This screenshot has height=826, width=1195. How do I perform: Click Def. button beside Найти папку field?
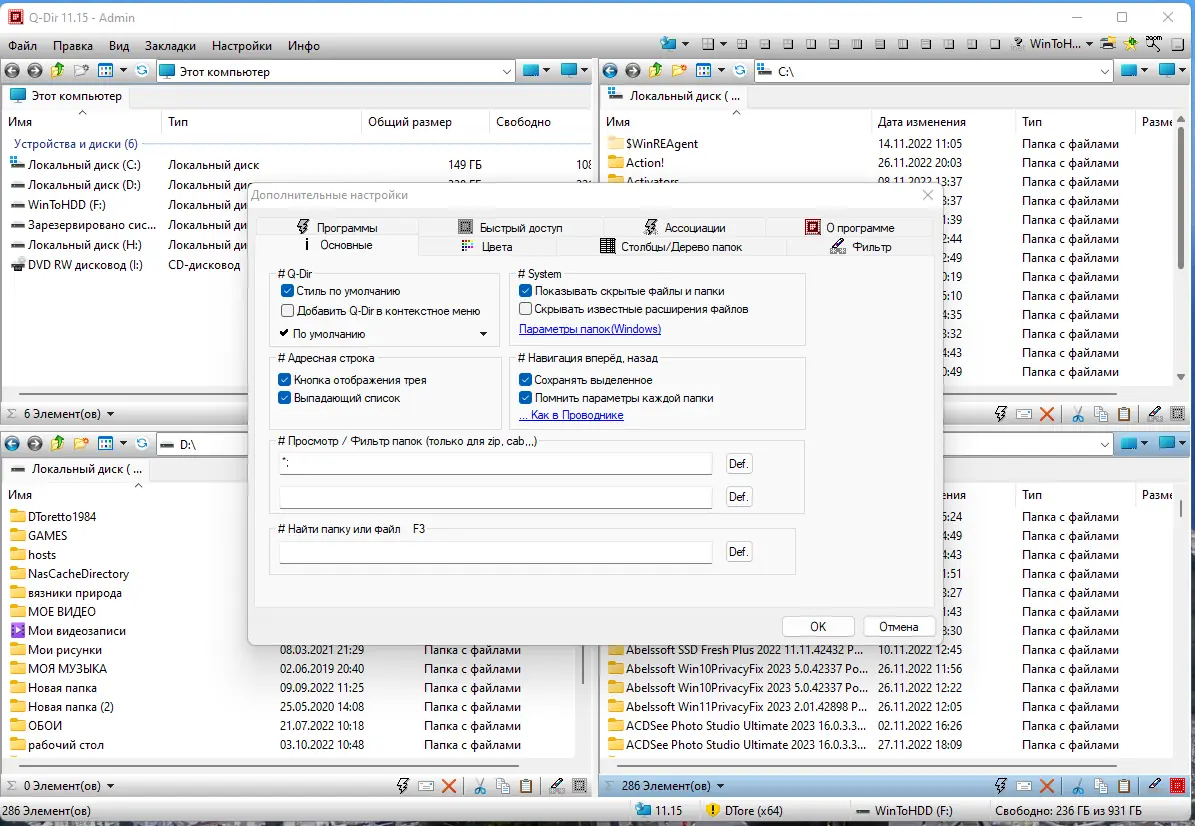[738, 552]
